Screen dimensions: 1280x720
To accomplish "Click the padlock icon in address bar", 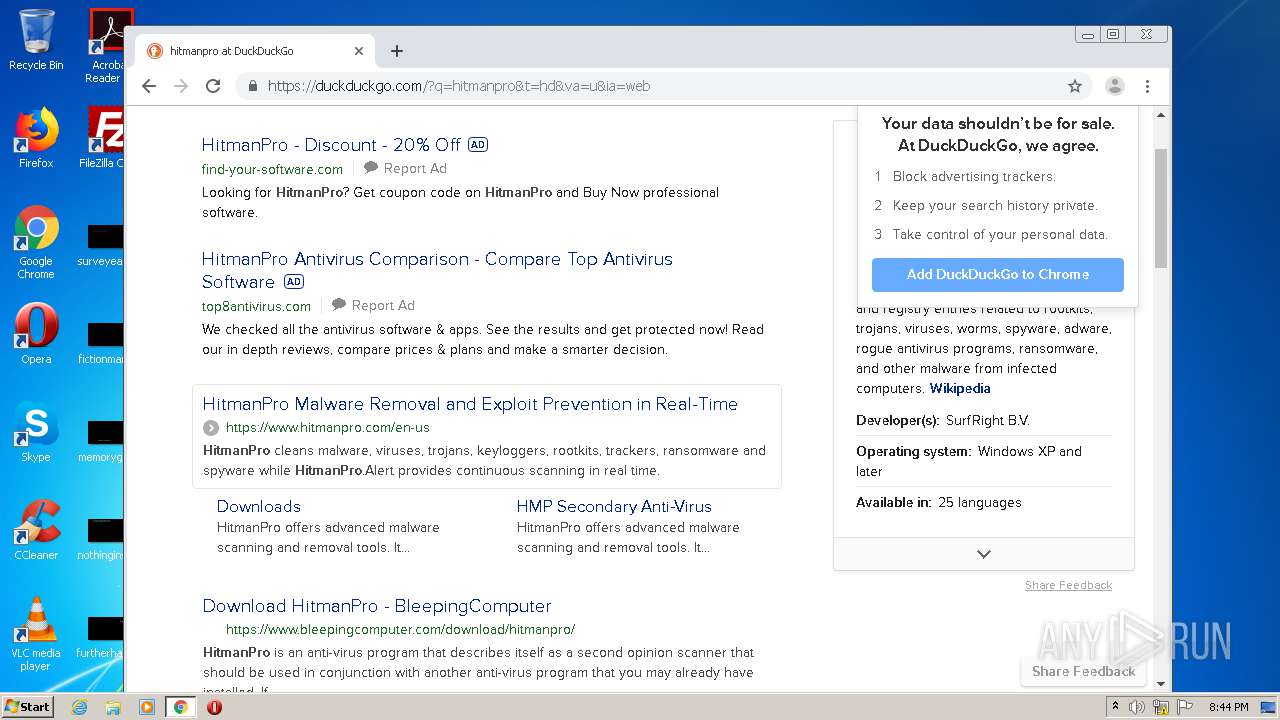I will point(253,86).
